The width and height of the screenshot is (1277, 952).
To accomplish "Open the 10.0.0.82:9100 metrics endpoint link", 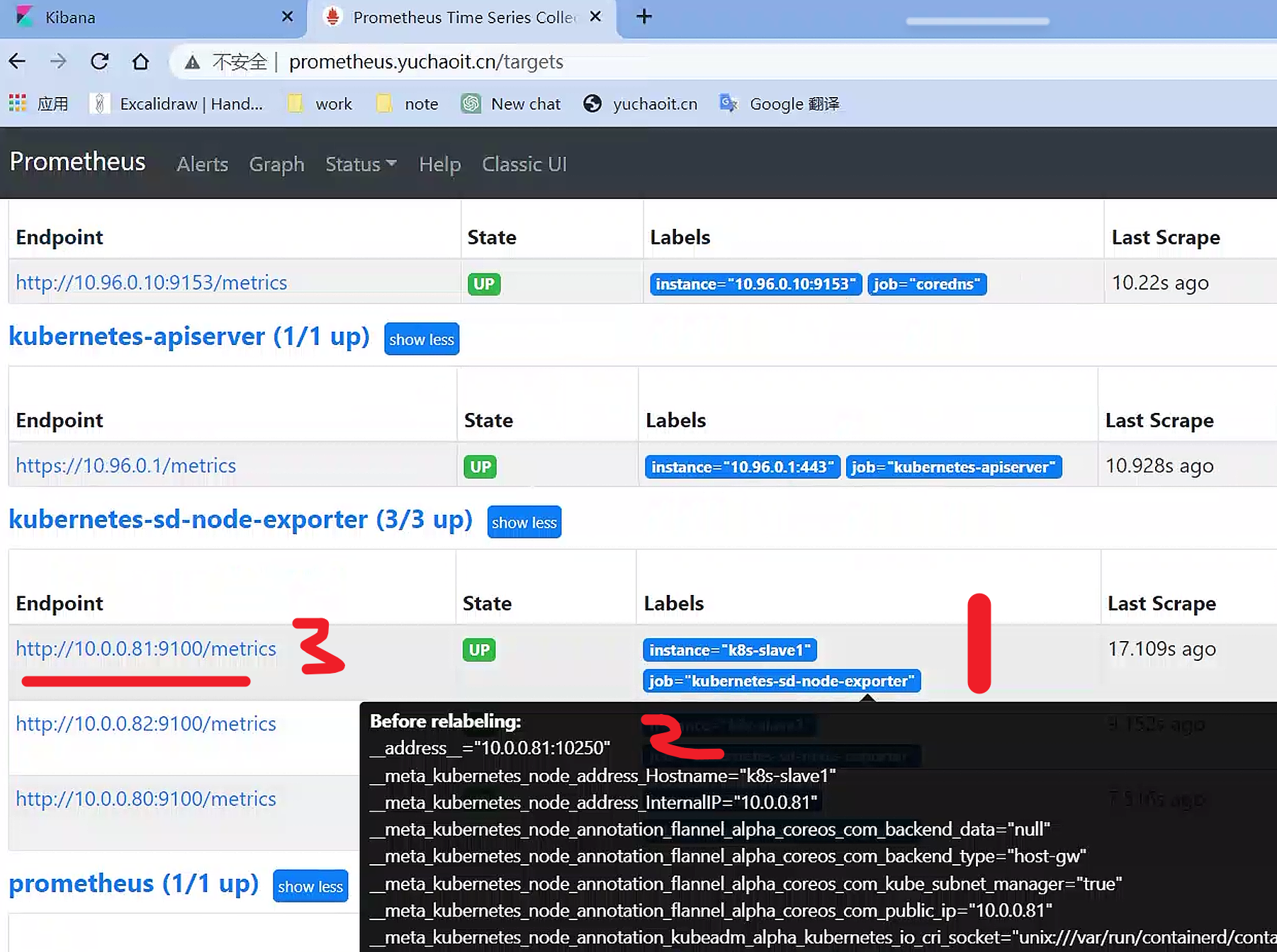I will (146, 723).
